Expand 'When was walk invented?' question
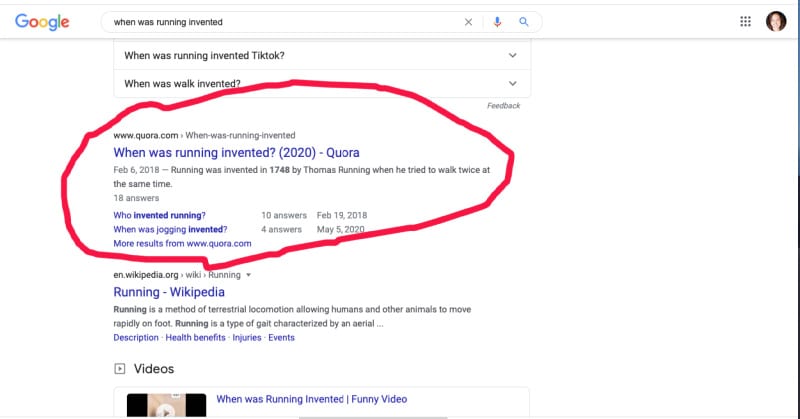Screen dimensions: 800x419 pyautogui.click(x=322, y=83)
